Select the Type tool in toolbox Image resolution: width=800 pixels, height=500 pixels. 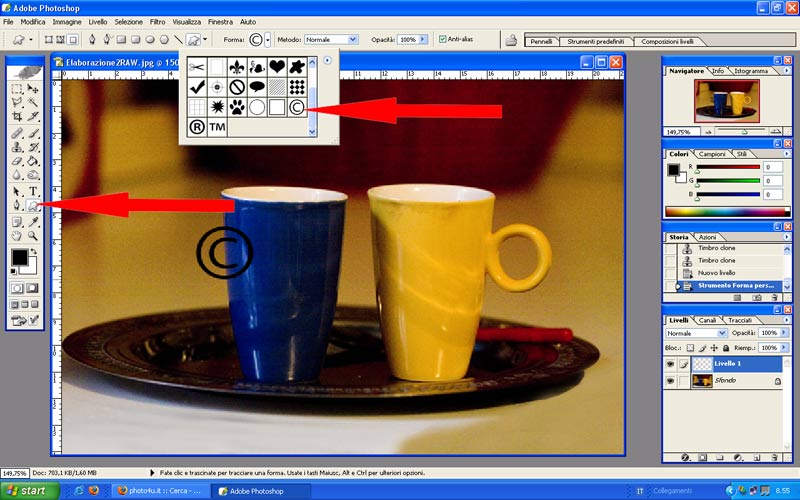click(34, 190)
